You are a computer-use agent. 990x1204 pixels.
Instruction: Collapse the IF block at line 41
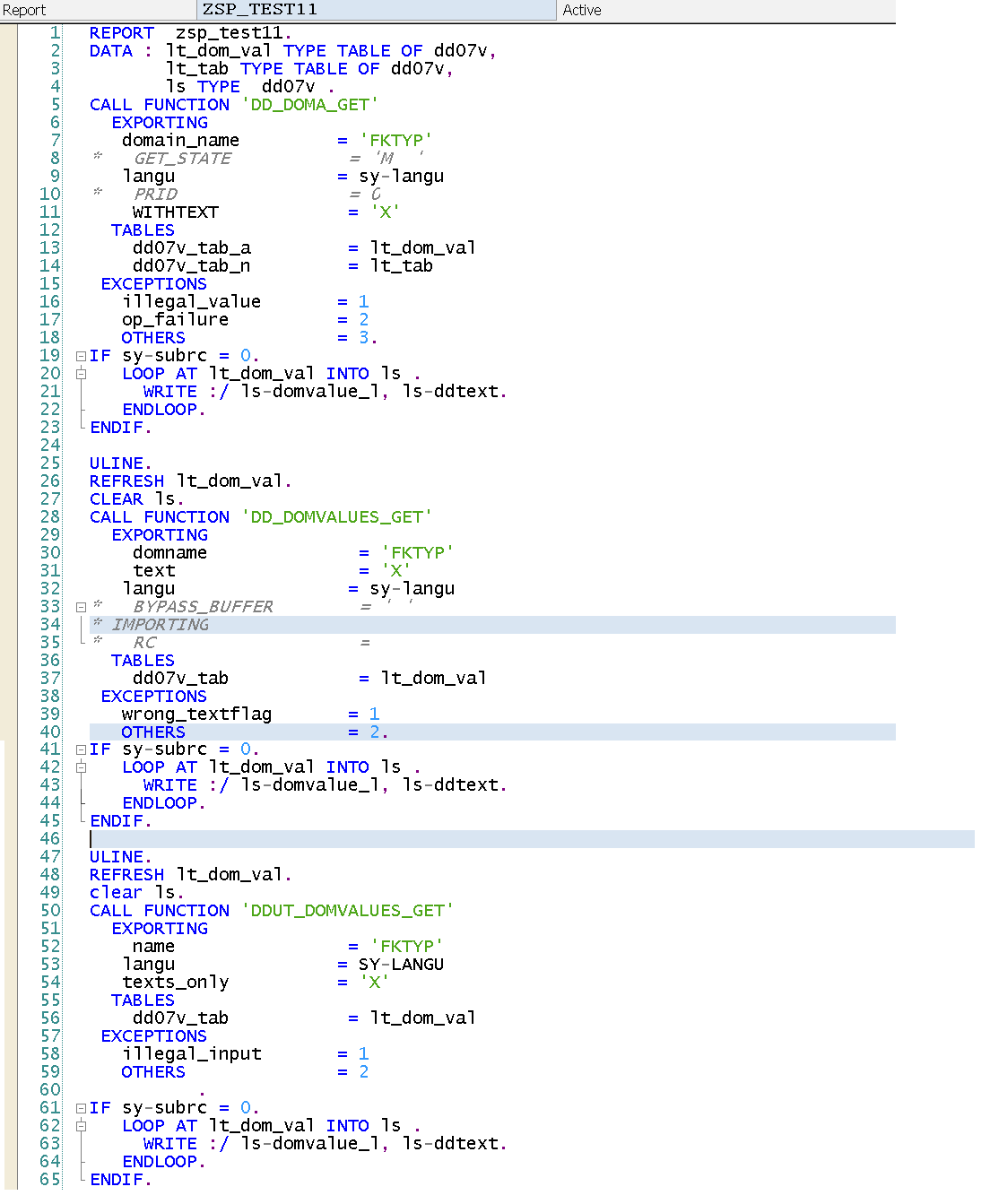pyautogui.click(x=82, y=749)
